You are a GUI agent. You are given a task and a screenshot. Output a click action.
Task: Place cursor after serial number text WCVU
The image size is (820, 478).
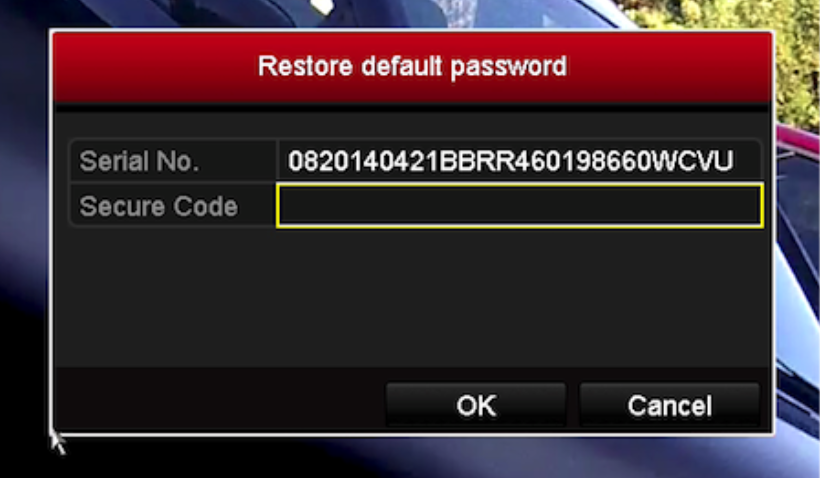click(736, 161)
